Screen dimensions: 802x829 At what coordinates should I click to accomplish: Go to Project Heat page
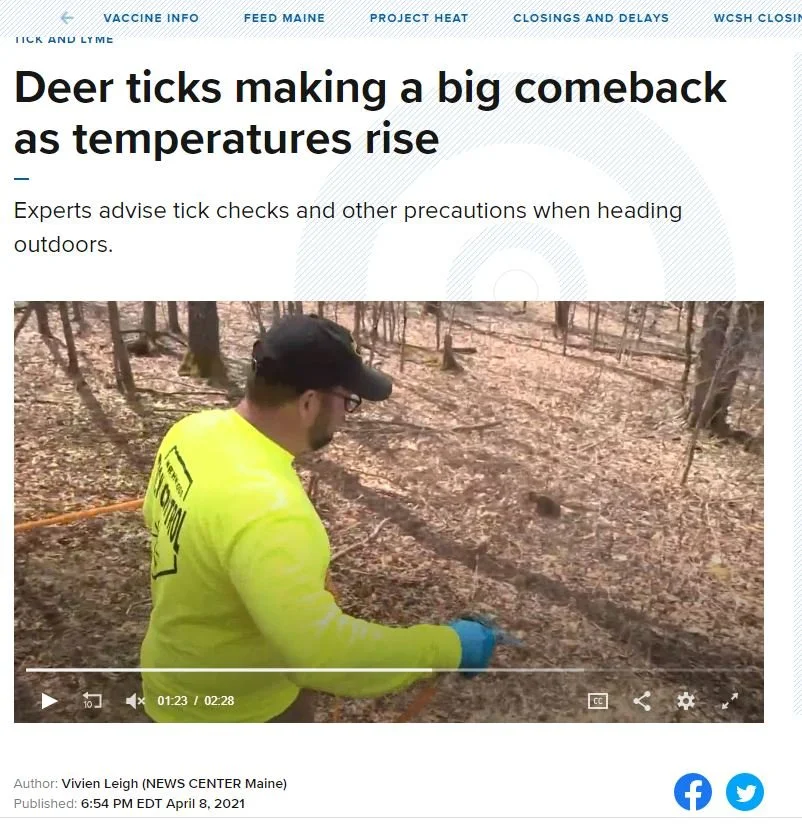(x=419, y=18)
